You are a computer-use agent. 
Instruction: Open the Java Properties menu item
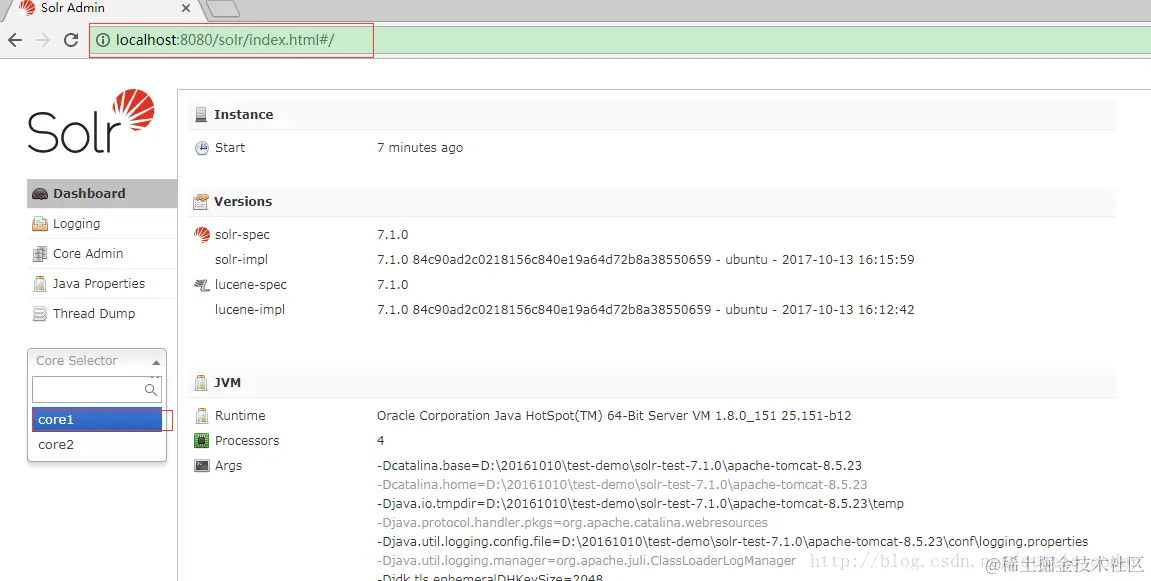(102, 284)
